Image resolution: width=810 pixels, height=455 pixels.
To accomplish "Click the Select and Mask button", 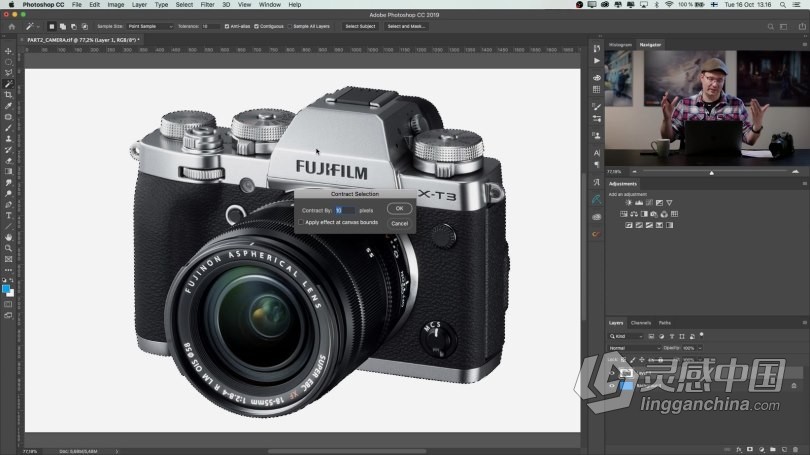I will click(406, 26).
